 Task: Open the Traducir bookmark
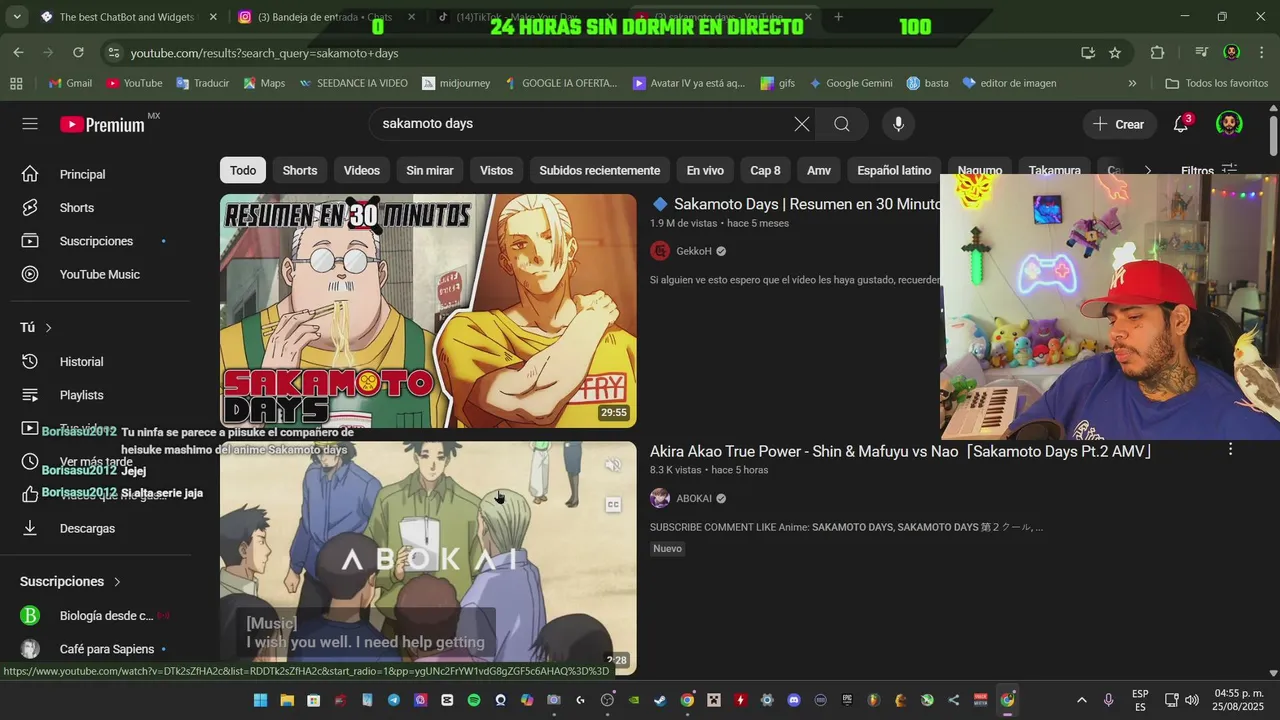(202, 83)
